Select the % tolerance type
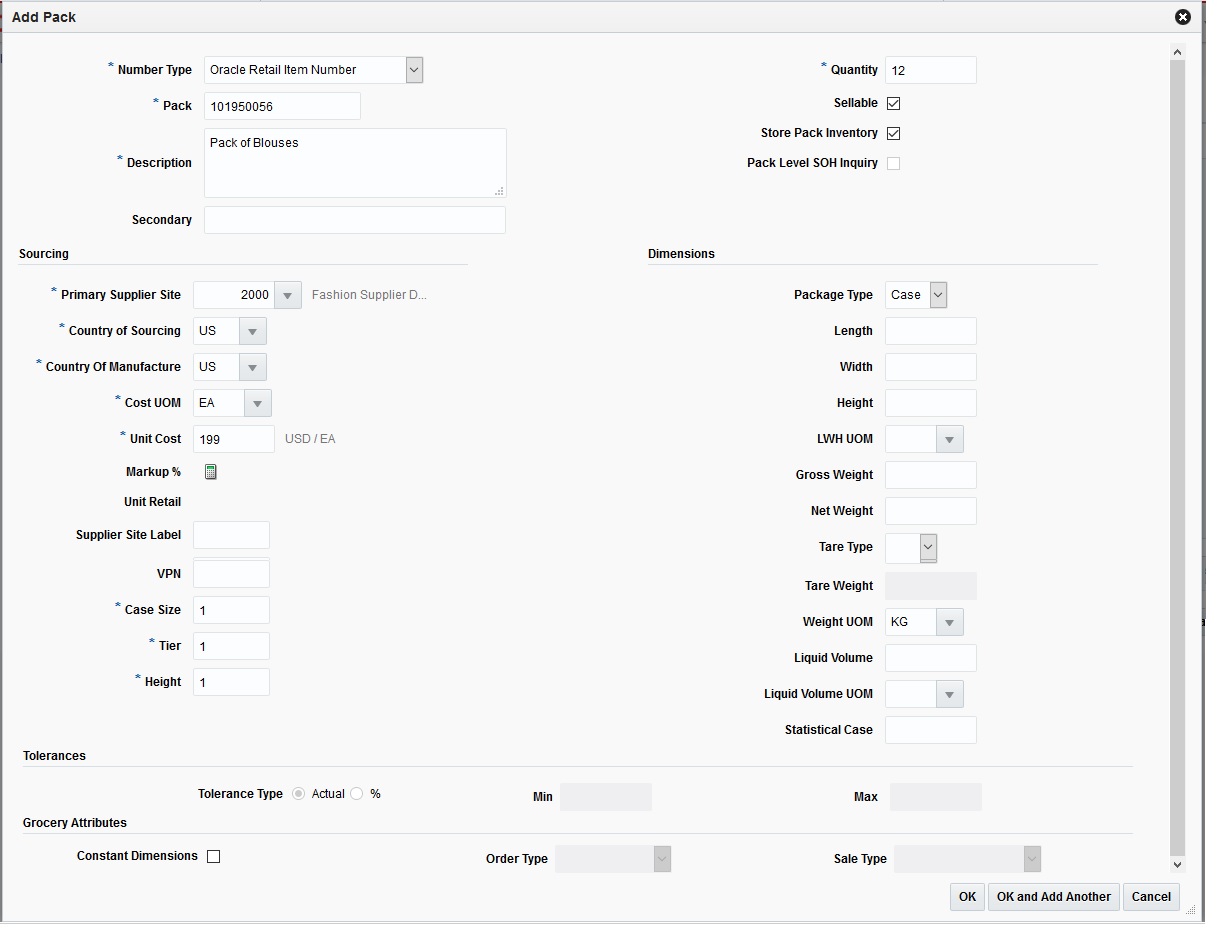1232x928 pixels. point(355,793)
